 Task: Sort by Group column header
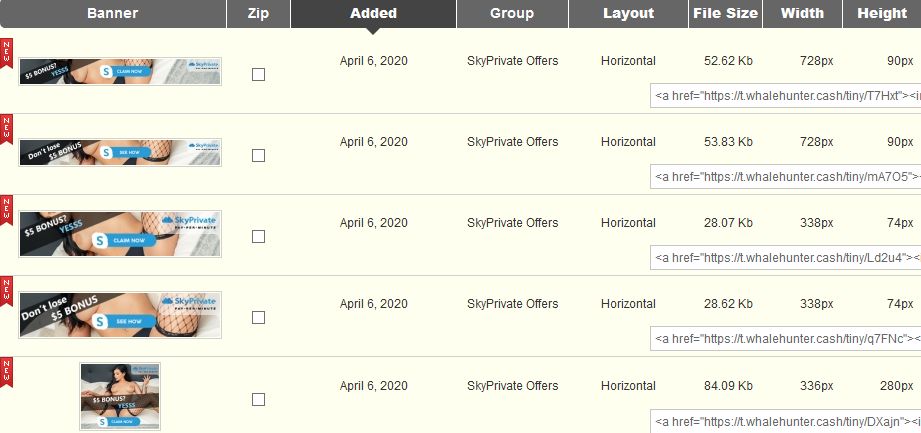click(512, 14)
